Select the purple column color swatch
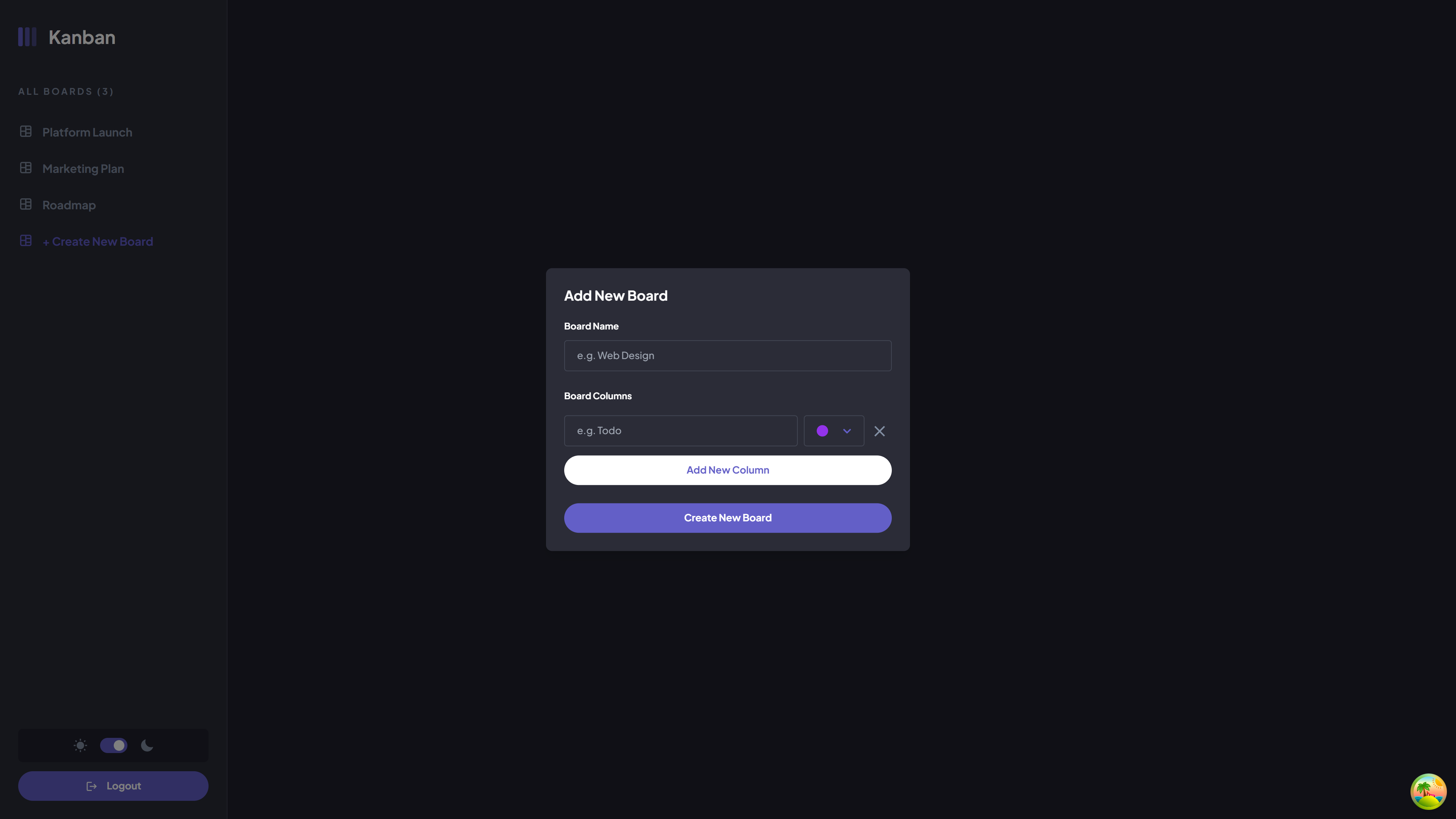This screenshot has width=1456, height=819. (822, 430)
